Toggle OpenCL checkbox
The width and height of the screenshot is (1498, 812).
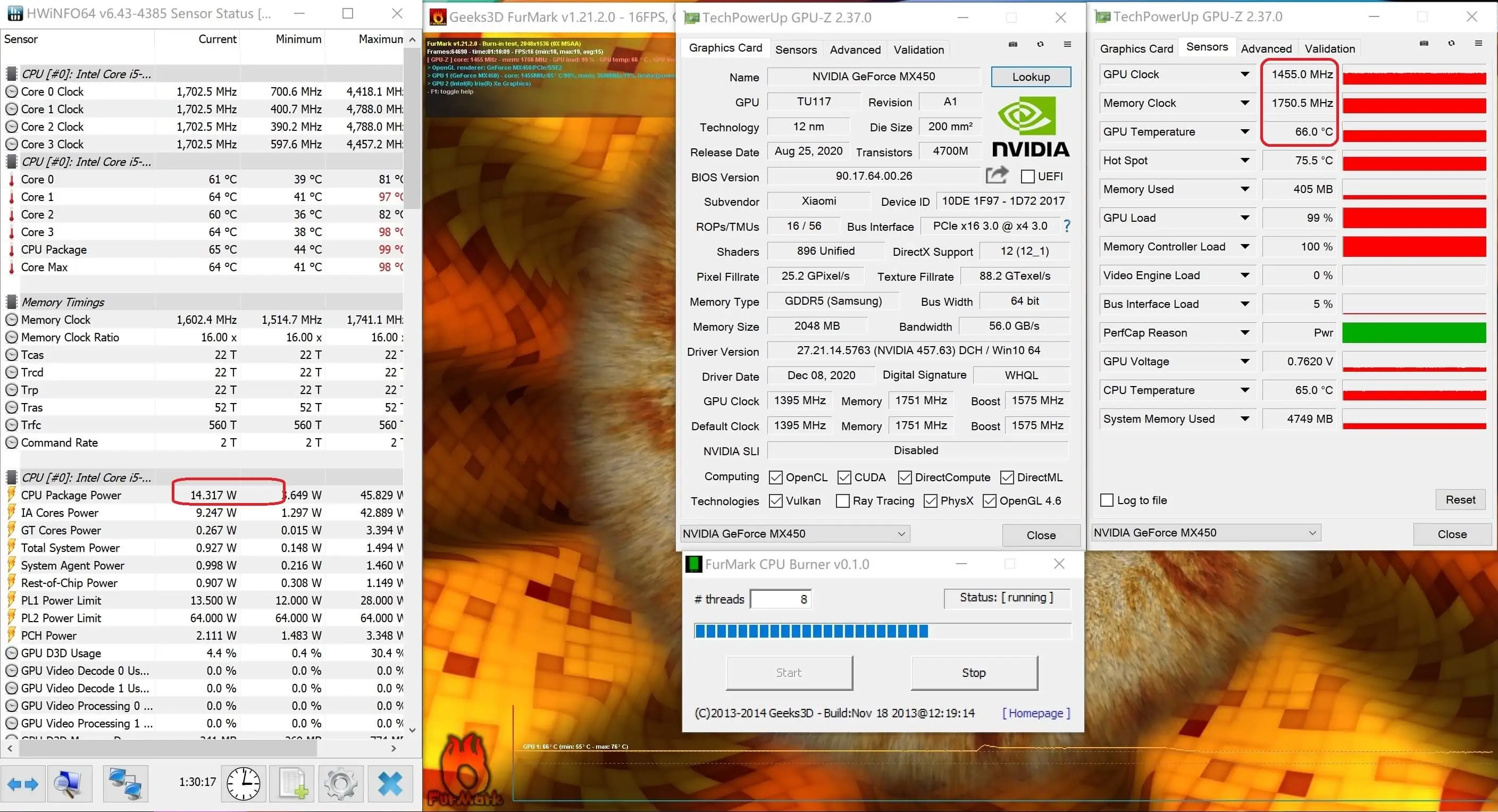click(x=775, y=478)
